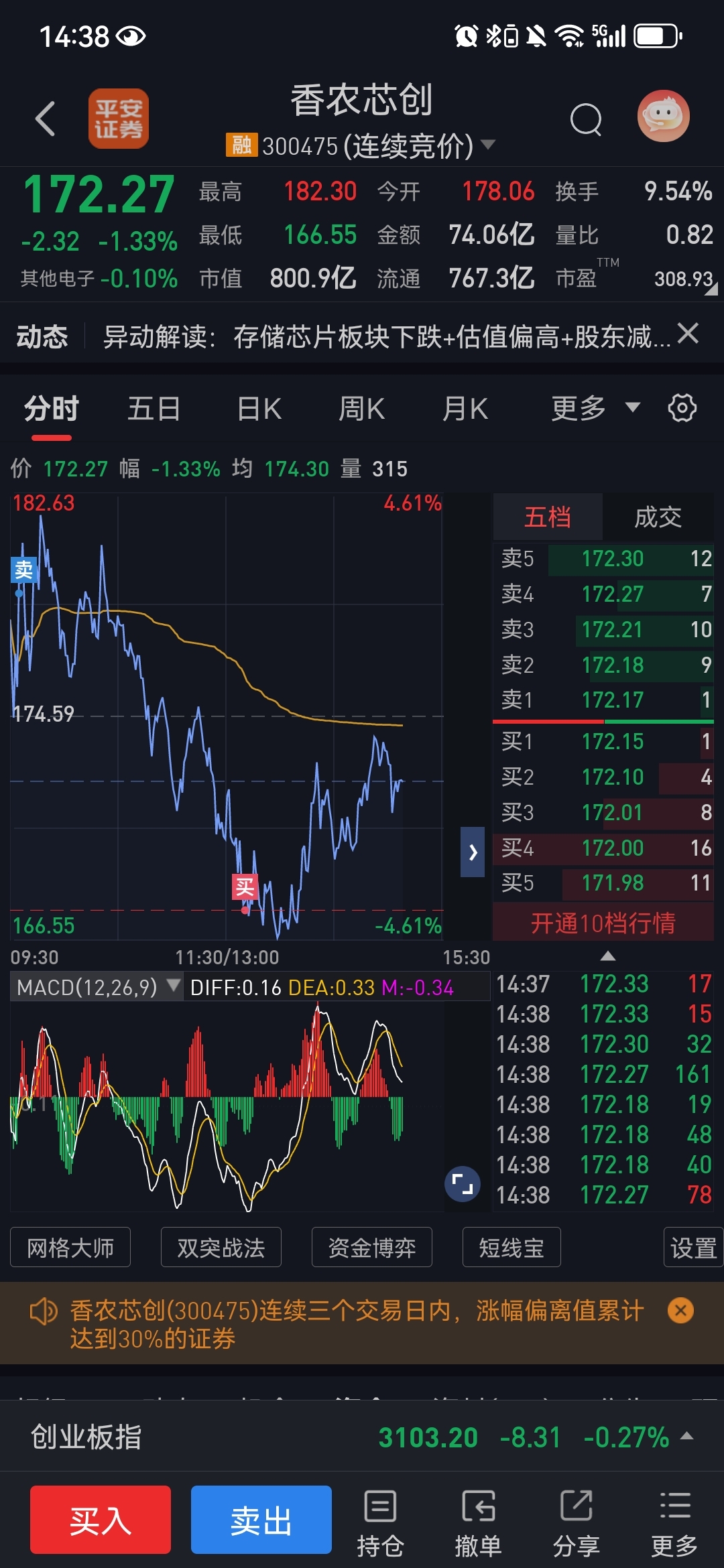Expand the 连续竞价 dropdown arrow
724x1568 pixels.
tap(488, 144)
